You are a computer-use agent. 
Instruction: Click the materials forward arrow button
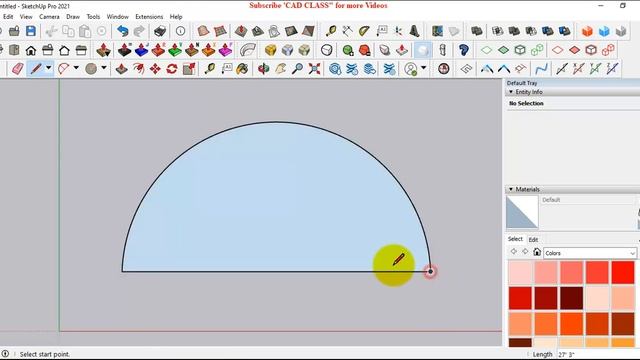[x=525, y=252]
